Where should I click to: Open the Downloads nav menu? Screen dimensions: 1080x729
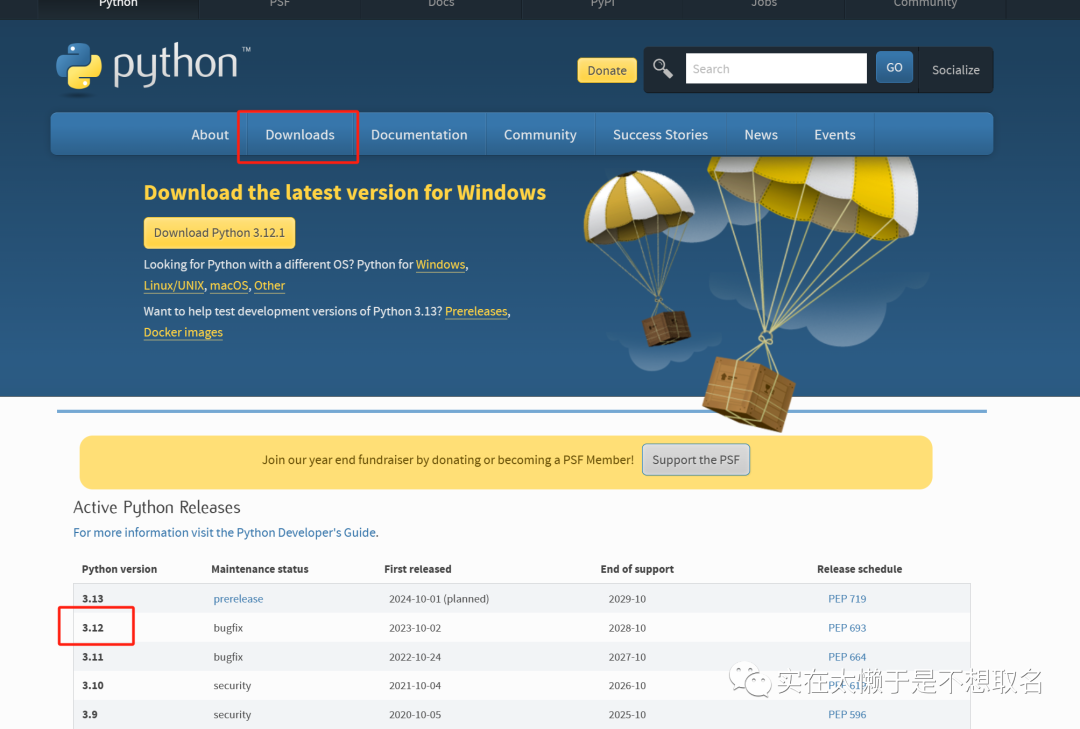coord(300,135)
